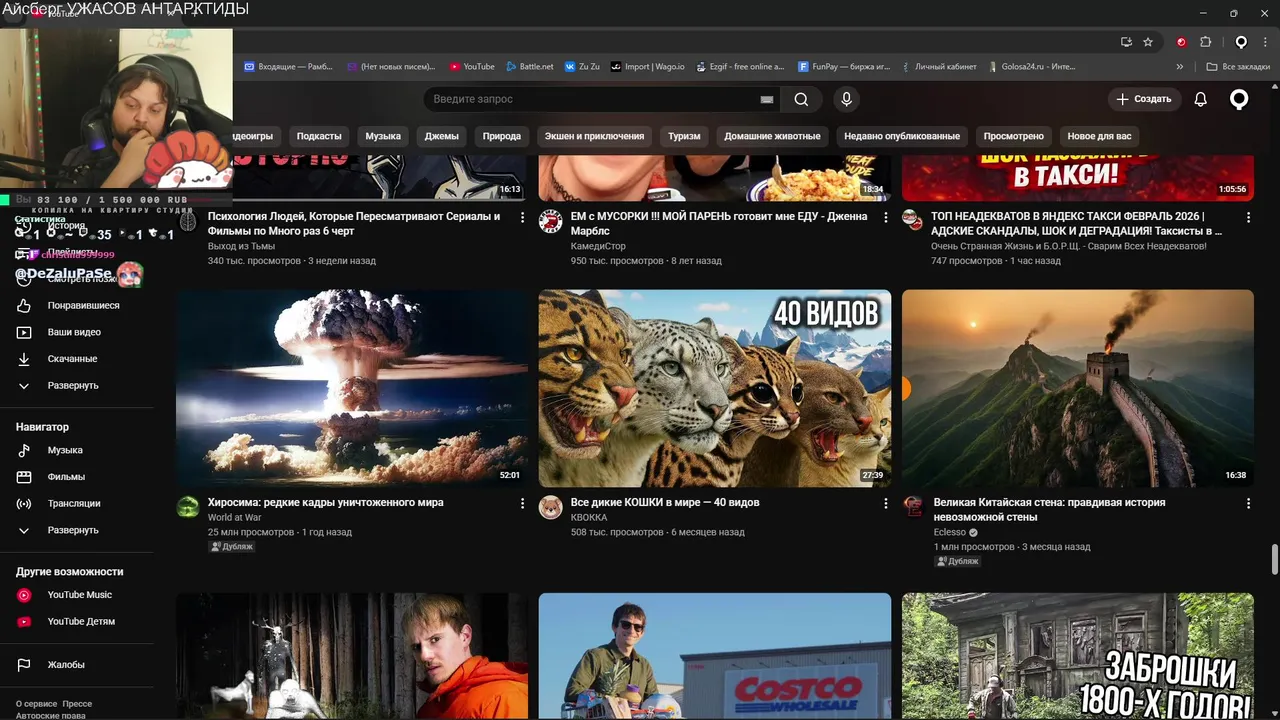Viewport: 1280px width, 720px height.
Task: Click the install app icon in the address bar
Action: click(x=1126, y=42)
